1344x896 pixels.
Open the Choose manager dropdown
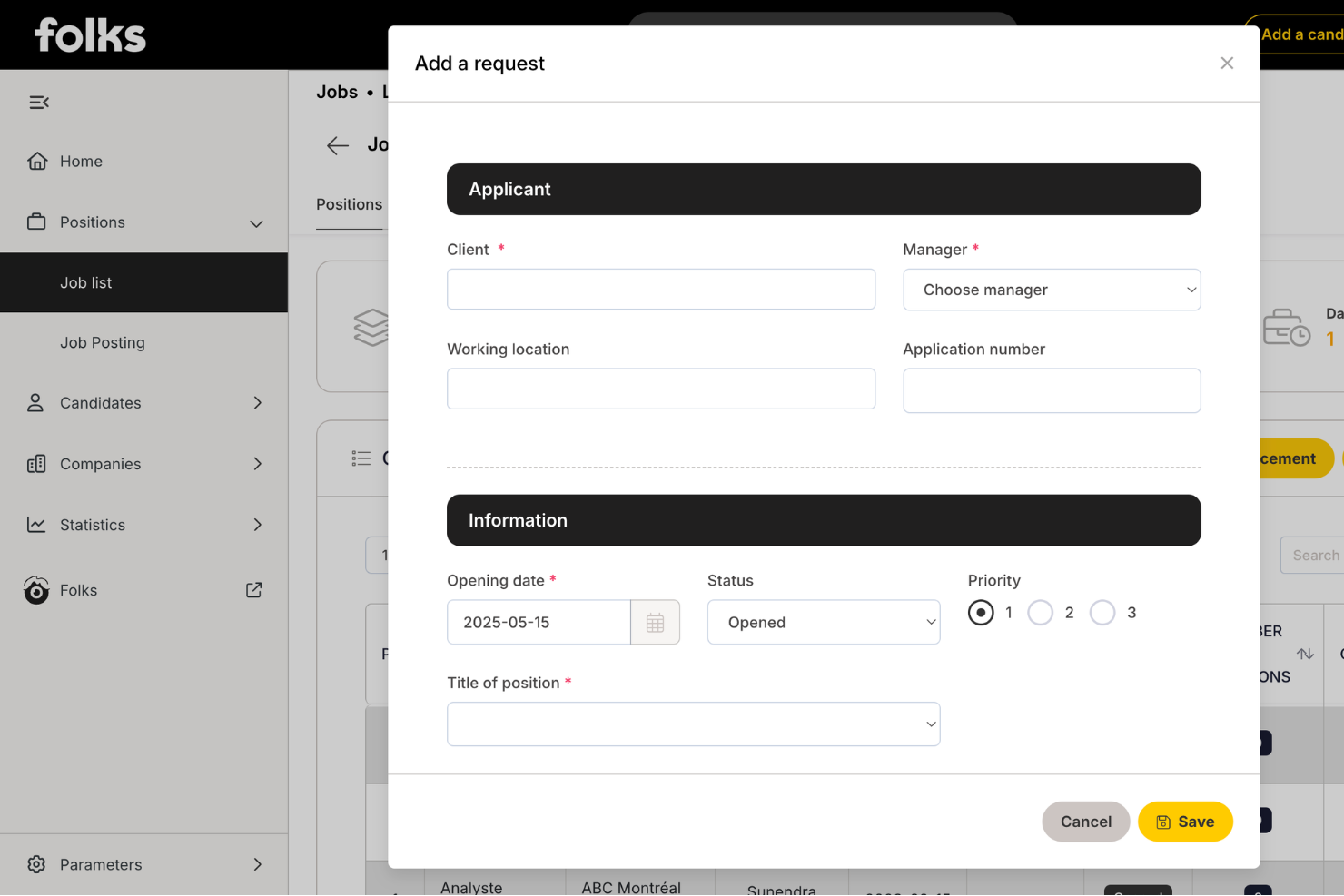1051,290
